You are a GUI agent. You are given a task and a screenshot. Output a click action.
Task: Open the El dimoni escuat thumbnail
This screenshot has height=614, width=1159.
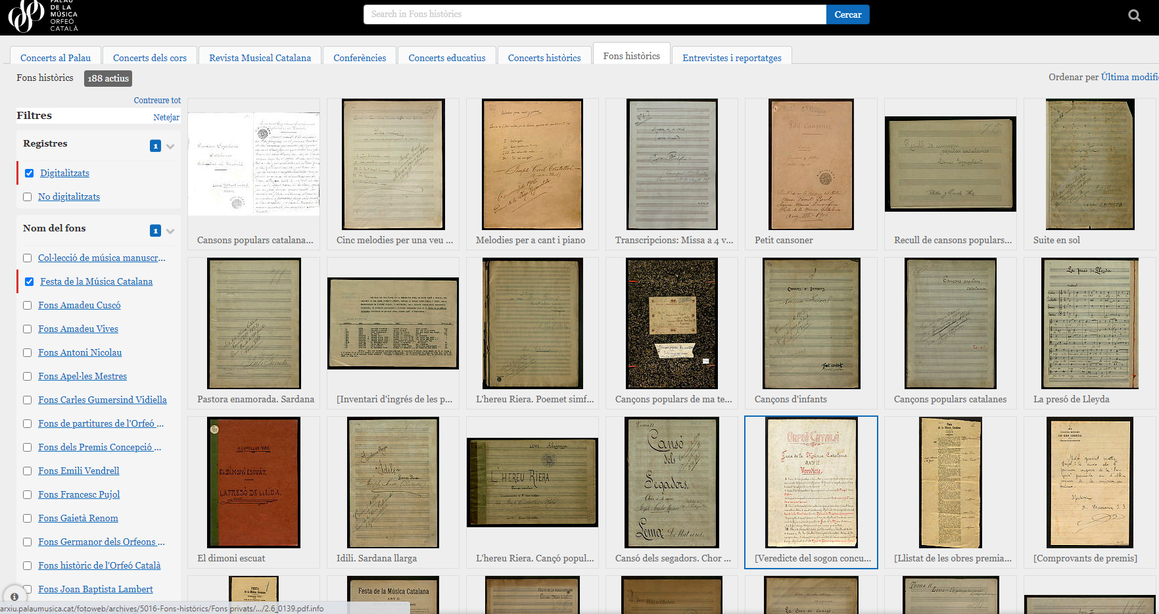254,482
